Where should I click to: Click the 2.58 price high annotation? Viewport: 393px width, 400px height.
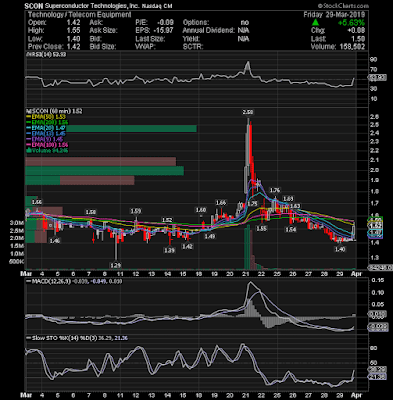248,113
